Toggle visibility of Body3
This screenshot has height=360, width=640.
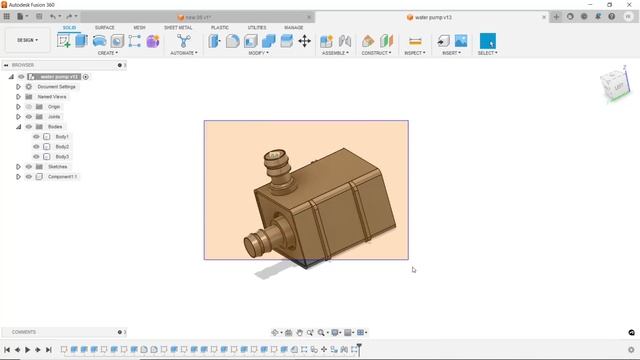(36, 157)
